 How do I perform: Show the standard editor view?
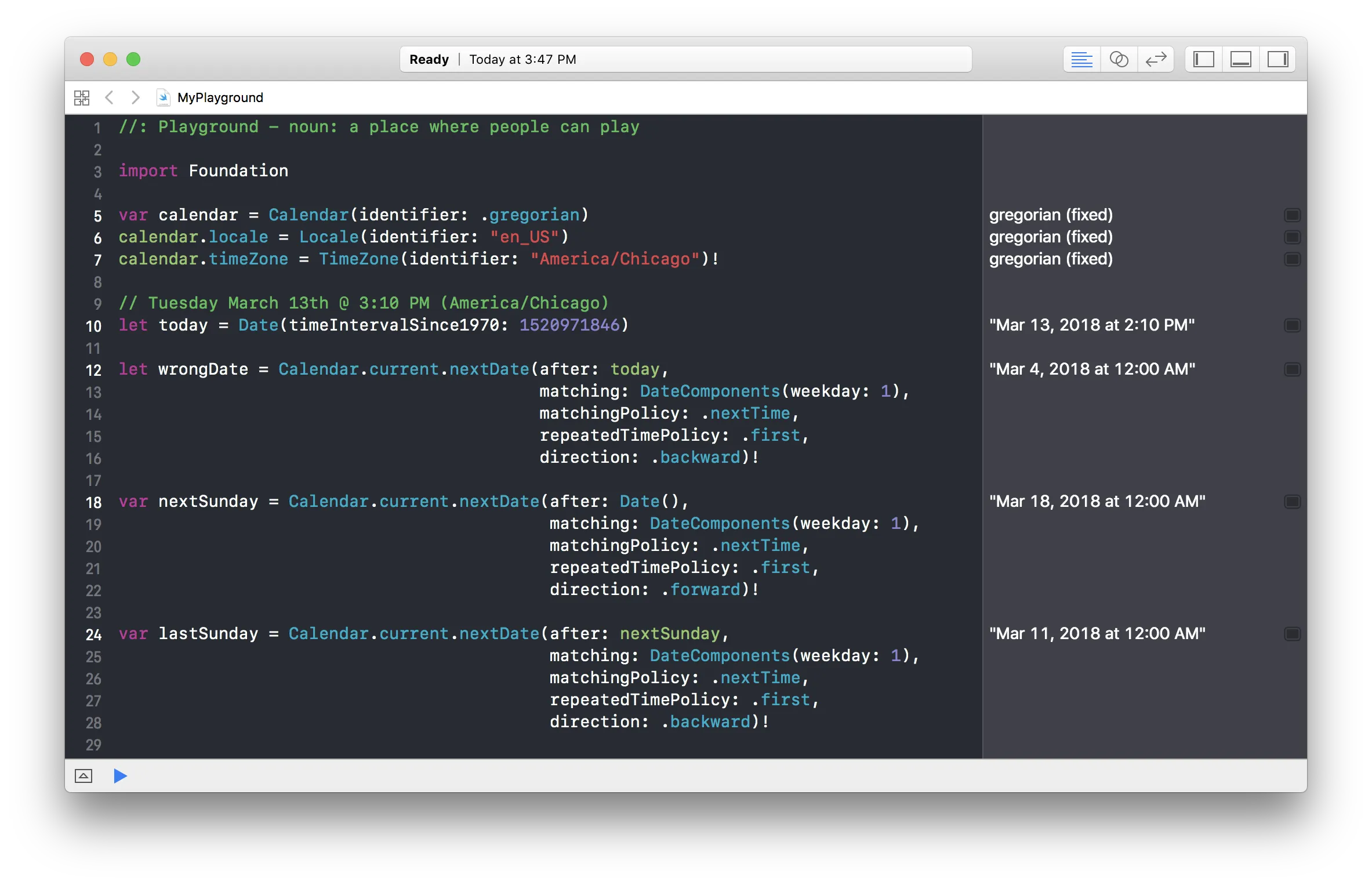tap(1081, 59)
